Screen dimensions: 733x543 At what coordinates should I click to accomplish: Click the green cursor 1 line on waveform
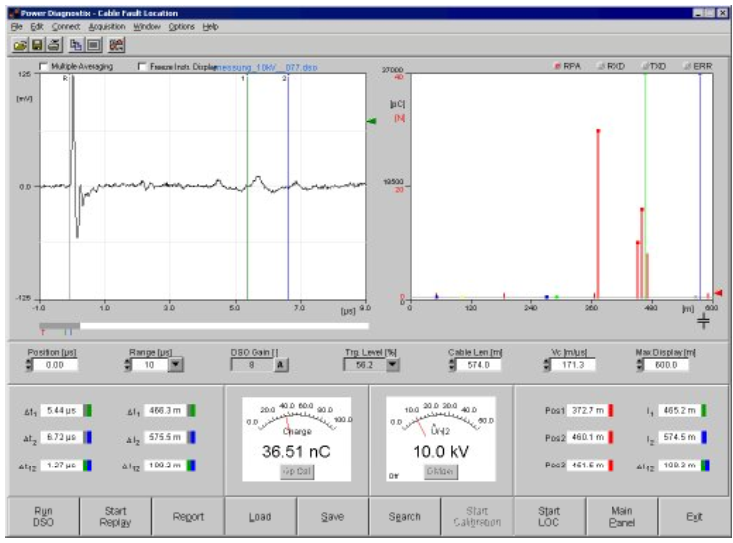pyautogui.click(x=247, y=187)
